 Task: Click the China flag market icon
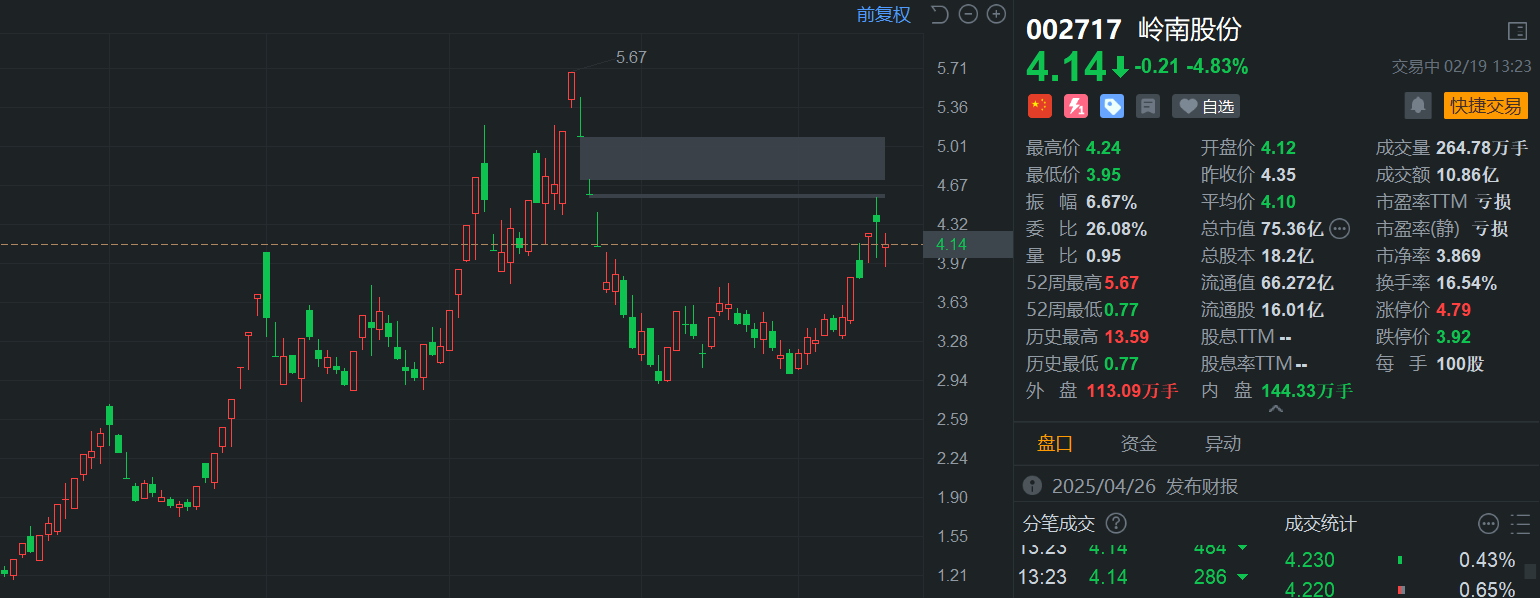coord(1040,106)
